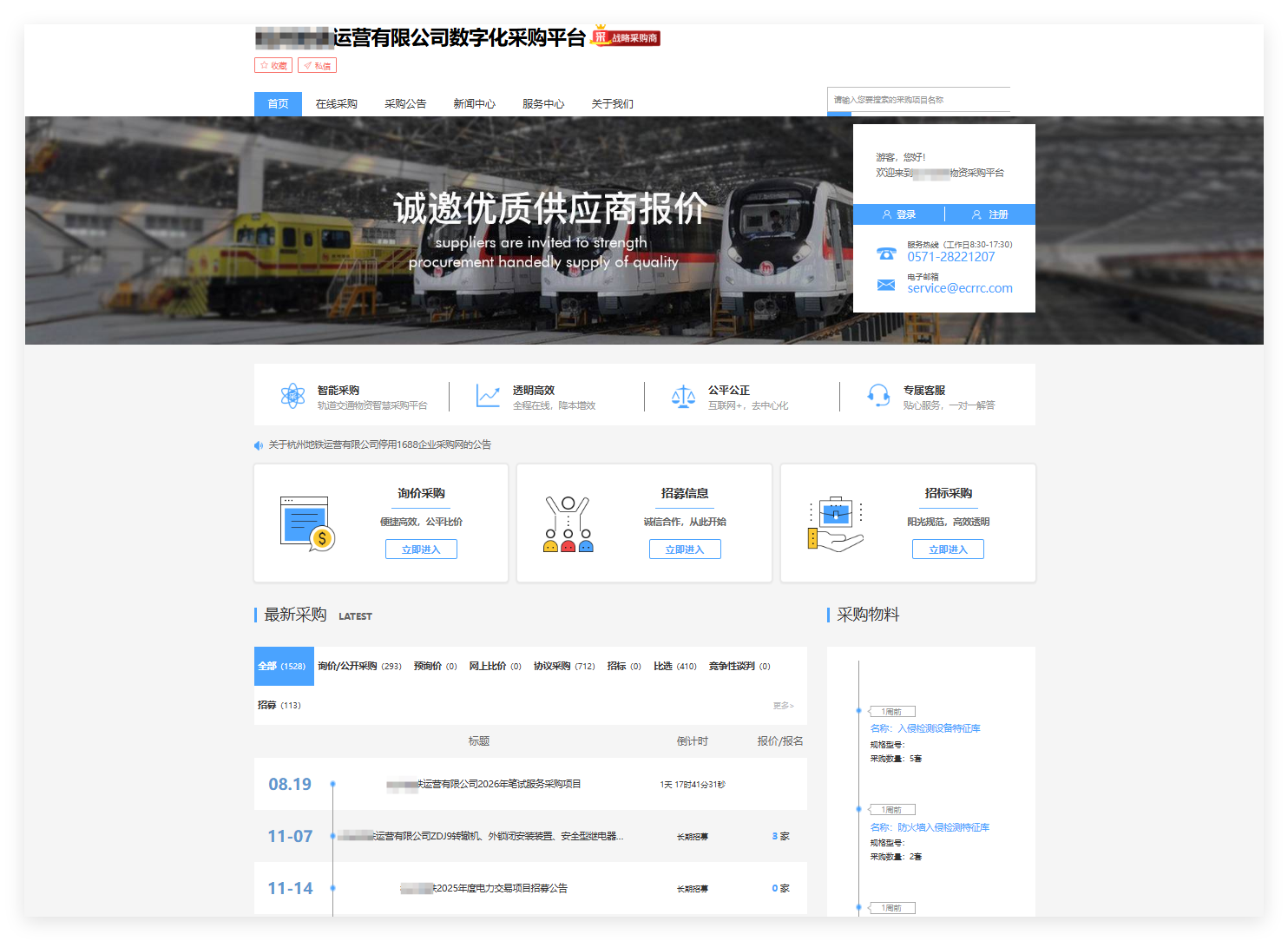Open 入侵检测设备特征库 material link
The width and height of the screenshot is (1288, 941).
925,729
